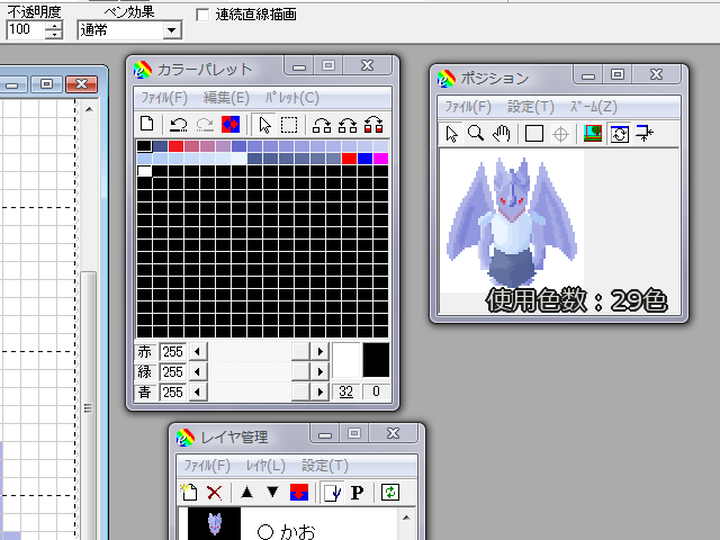Image resolution: width=720 pixels, height=540 pixels.
Task: Increase red value with right arrow button
Action: 320,352
